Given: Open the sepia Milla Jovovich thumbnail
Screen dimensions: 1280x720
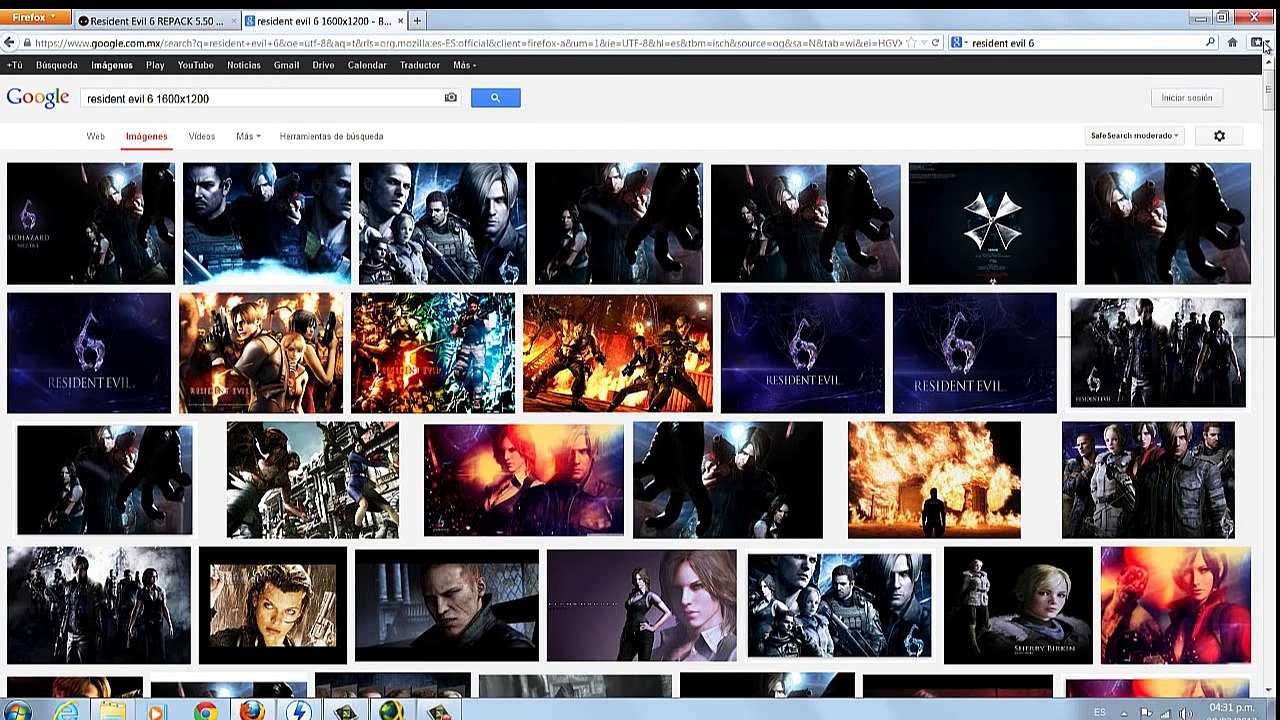Looking at the screenshot, I should point(273,605).
